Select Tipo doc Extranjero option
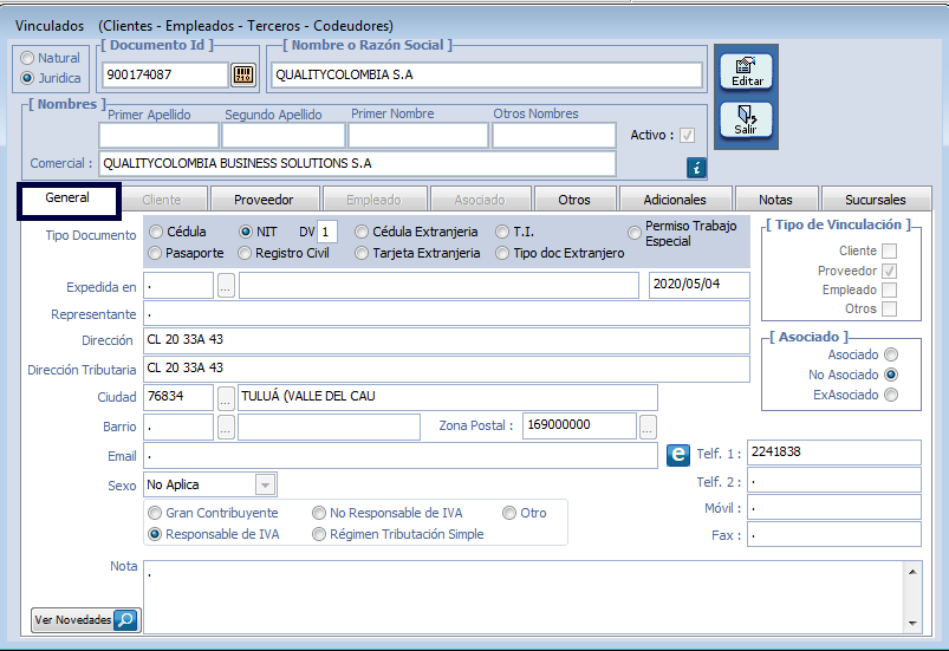Screen dimensions: 949x651 click(502, 253)
